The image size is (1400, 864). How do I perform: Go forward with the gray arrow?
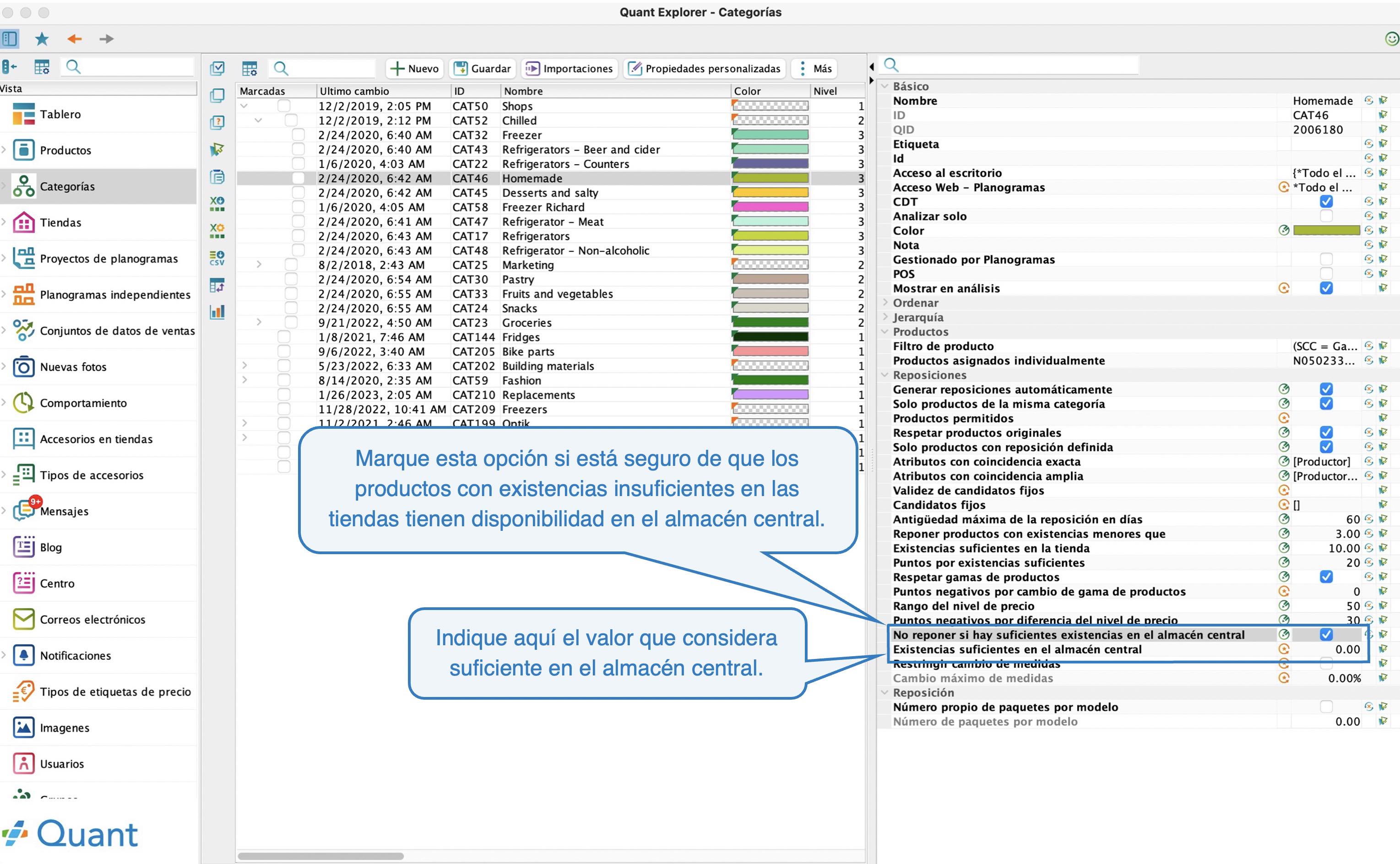pyautogui.click(x=106, y=39)
